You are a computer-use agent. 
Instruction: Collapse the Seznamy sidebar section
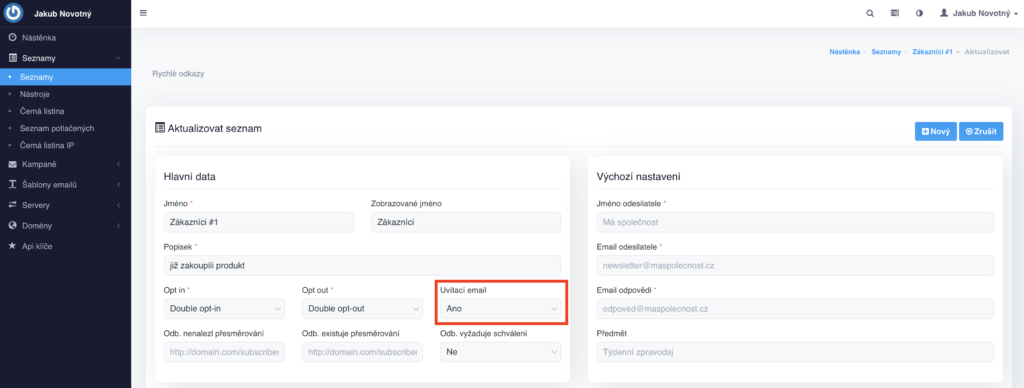click(65, 58)
